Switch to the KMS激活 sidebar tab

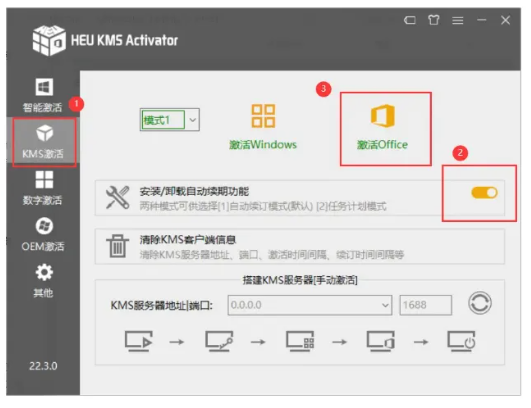point(44,142)
